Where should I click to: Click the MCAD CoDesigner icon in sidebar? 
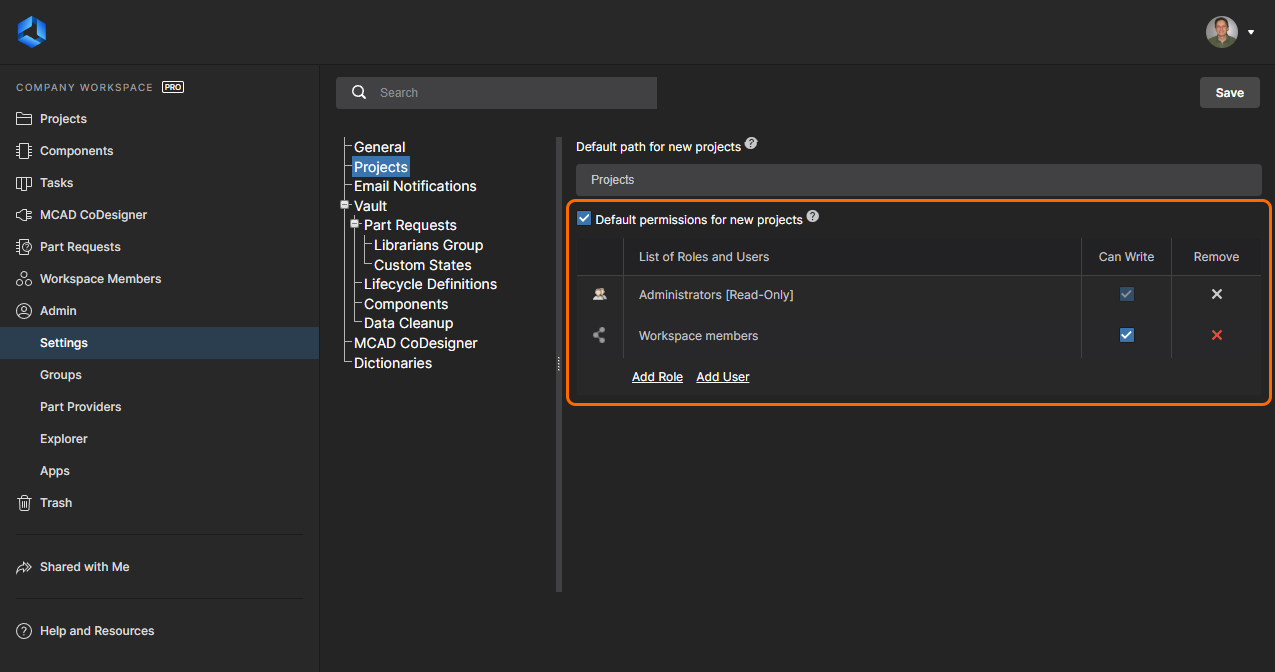coord(24,215)
